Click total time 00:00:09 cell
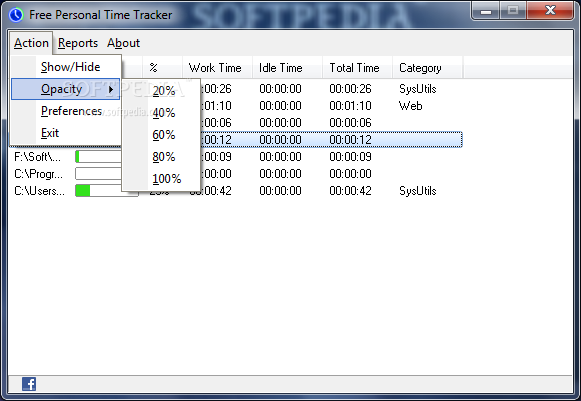Viewport: 581px width, 401px height. tap(350, 157)
